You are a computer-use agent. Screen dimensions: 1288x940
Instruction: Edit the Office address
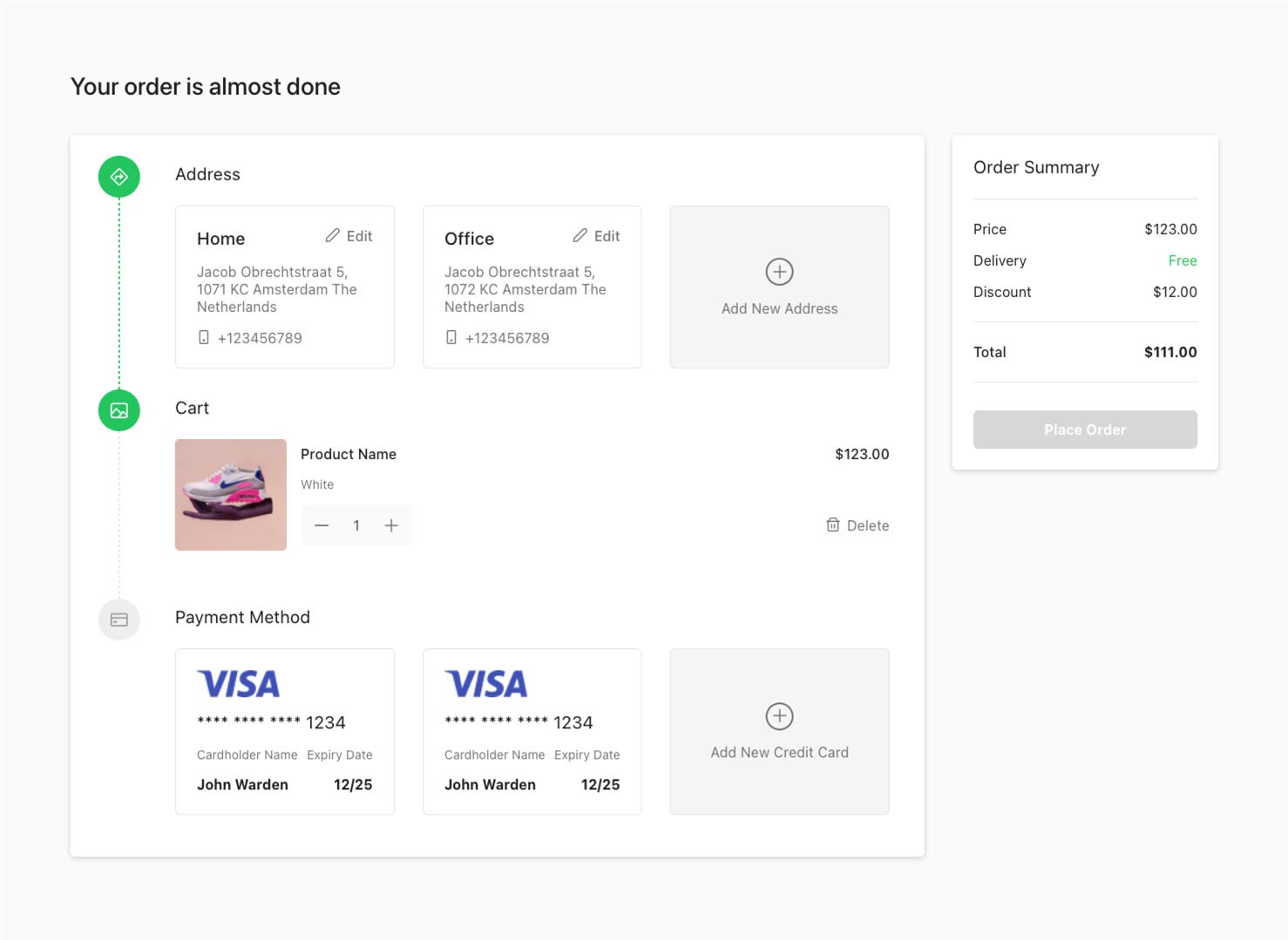click(596, 236)
